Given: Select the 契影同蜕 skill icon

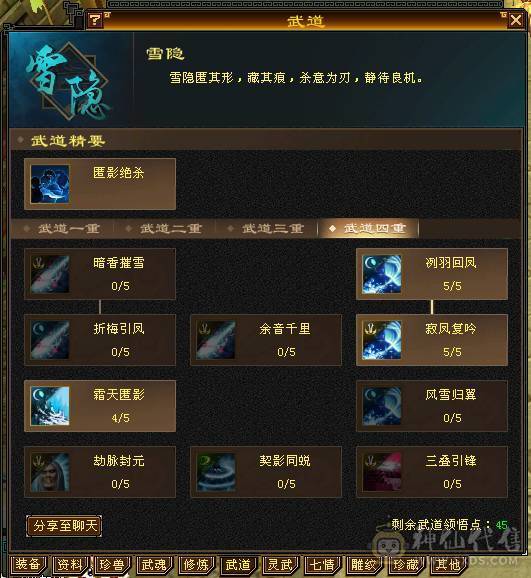Looking at the screenshot, I should tap(216, 472).
